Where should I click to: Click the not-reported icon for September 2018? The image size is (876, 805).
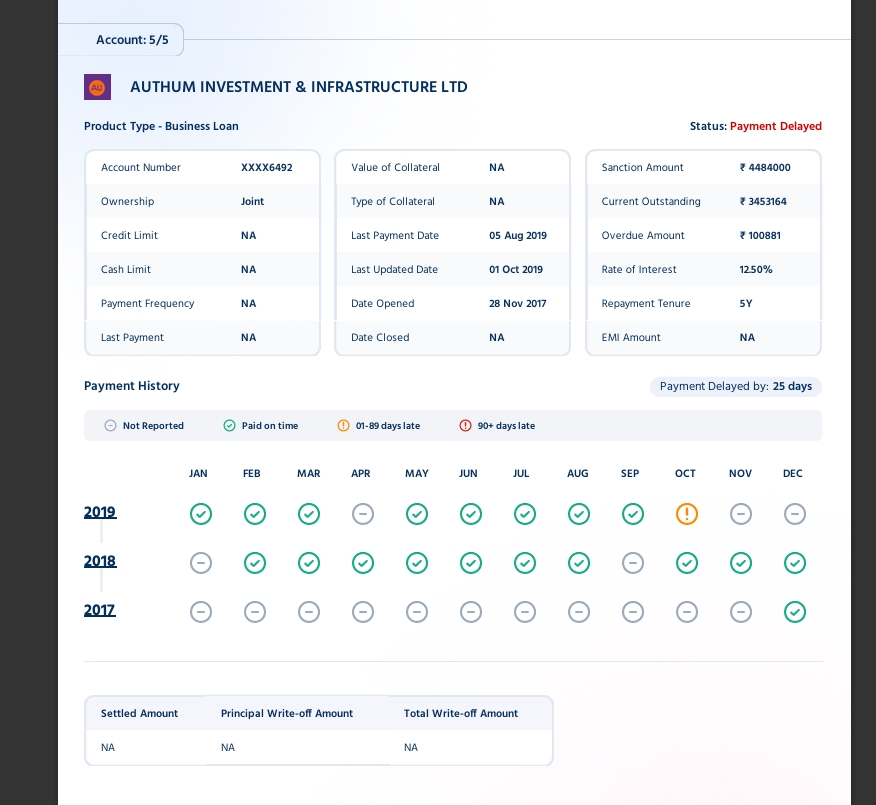point(632,563)
